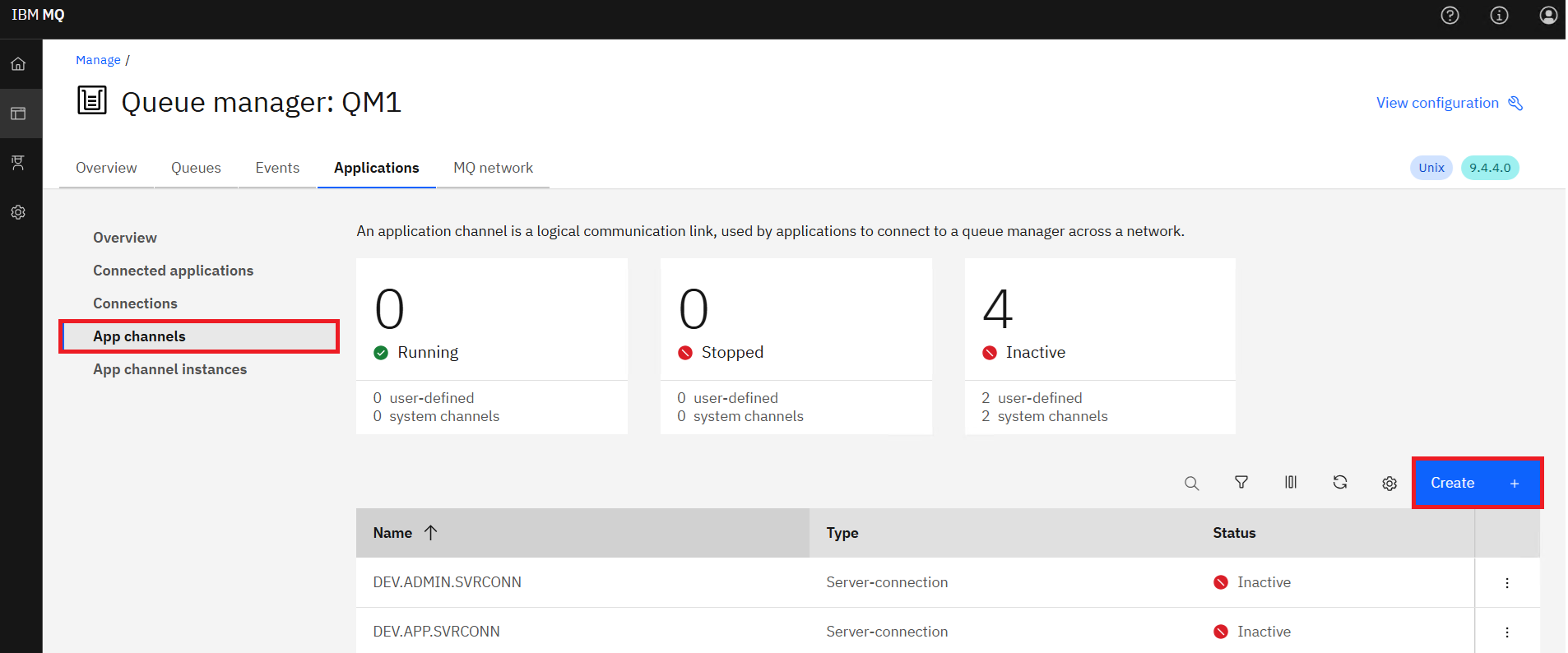Open the third sidebar icon below Manage
Viewport: 1568px width, 653px height.
point(18,163)
